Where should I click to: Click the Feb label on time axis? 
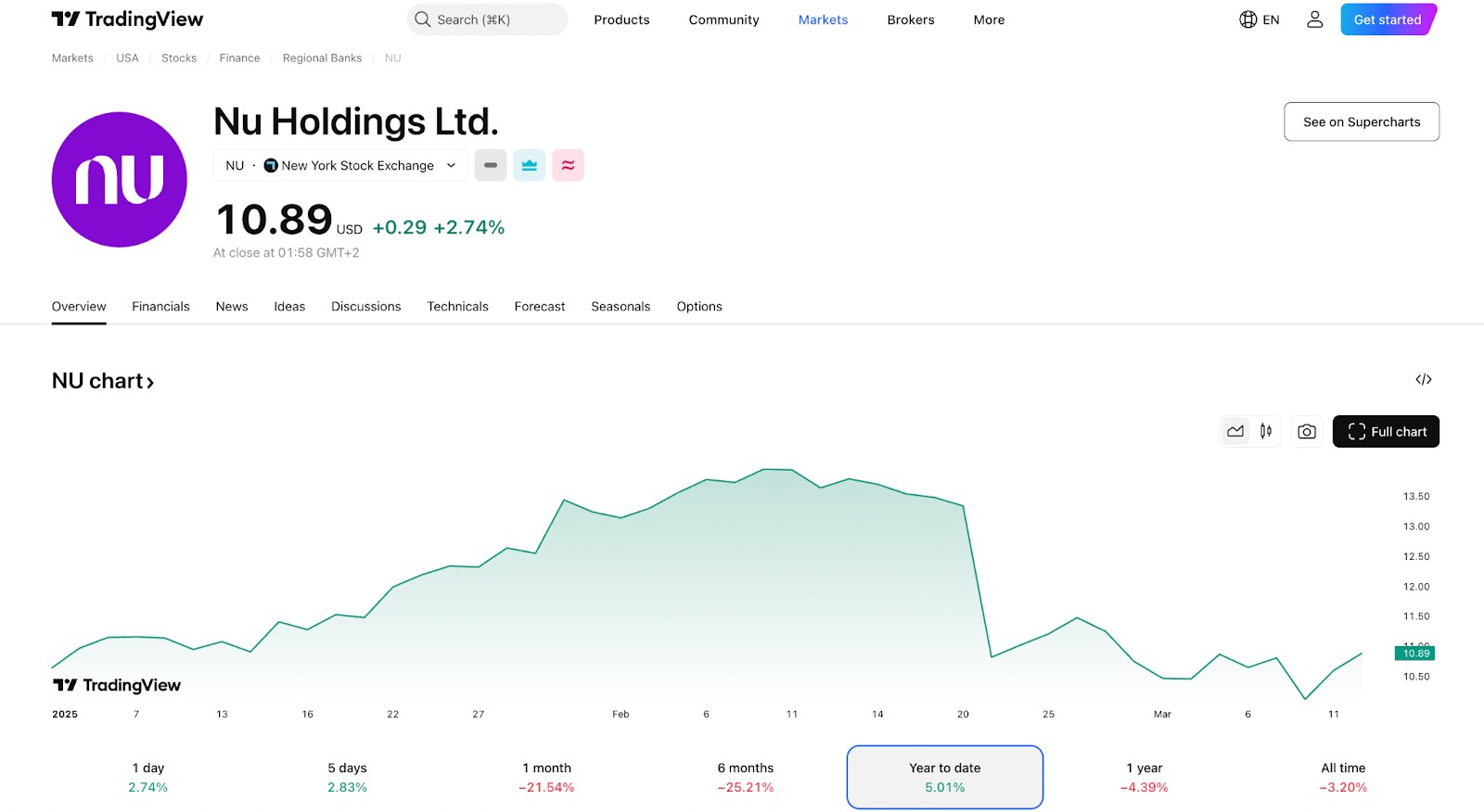tap(620, 714)
